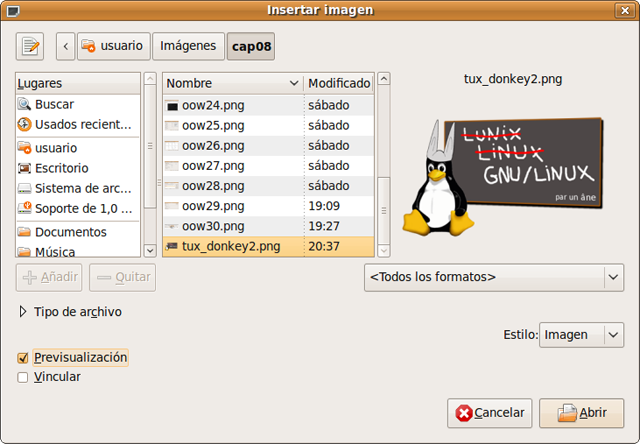Click the type-a-filename pencil icon
640x444 pixels.
30,45
